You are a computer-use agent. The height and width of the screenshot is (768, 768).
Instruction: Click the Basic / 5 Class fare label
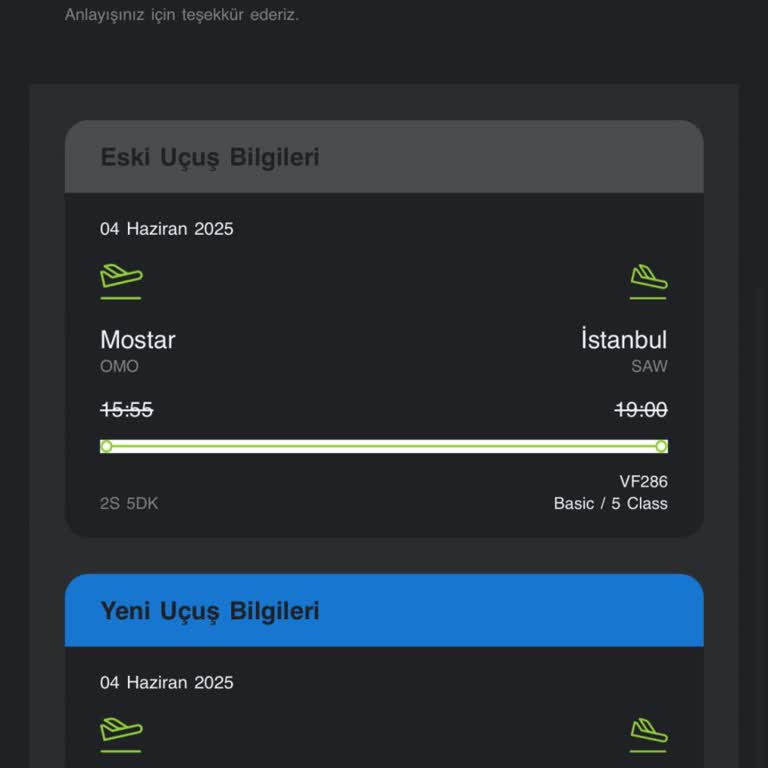tap(610, 504)
